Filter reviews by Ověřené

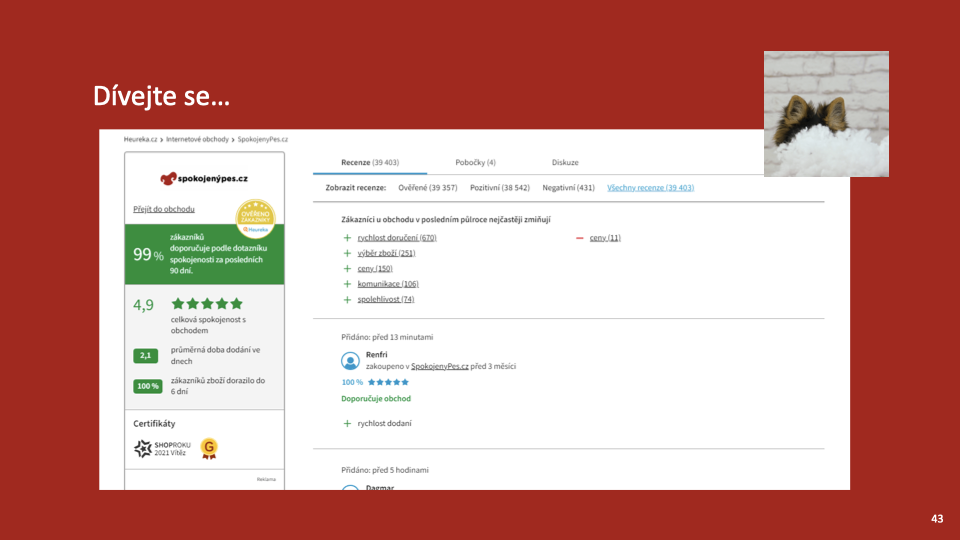point(427,188)
